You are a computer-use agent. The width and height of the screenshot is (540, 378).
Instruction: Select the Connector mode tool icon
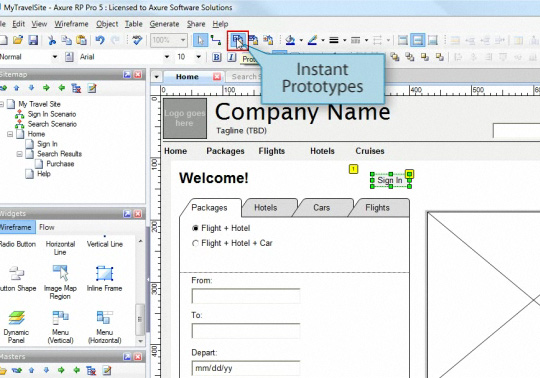(216, 40)
